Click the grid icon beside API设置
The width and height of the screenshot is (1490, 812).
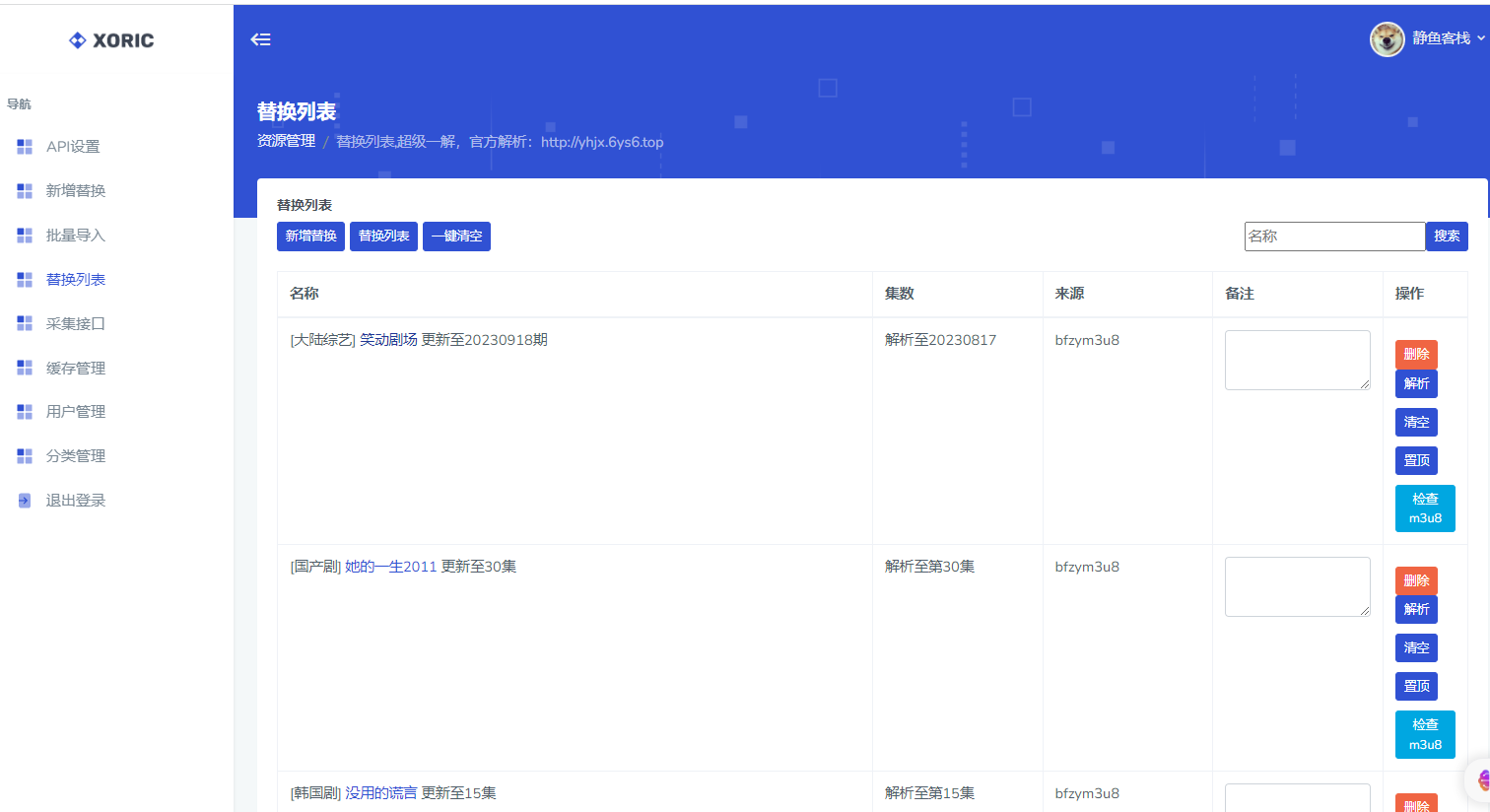point(25,147)
